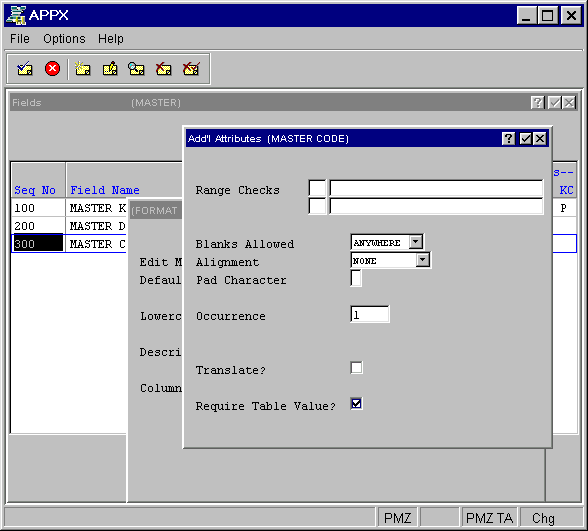Click the PMZ TA status bar cell

click(489, 518)
